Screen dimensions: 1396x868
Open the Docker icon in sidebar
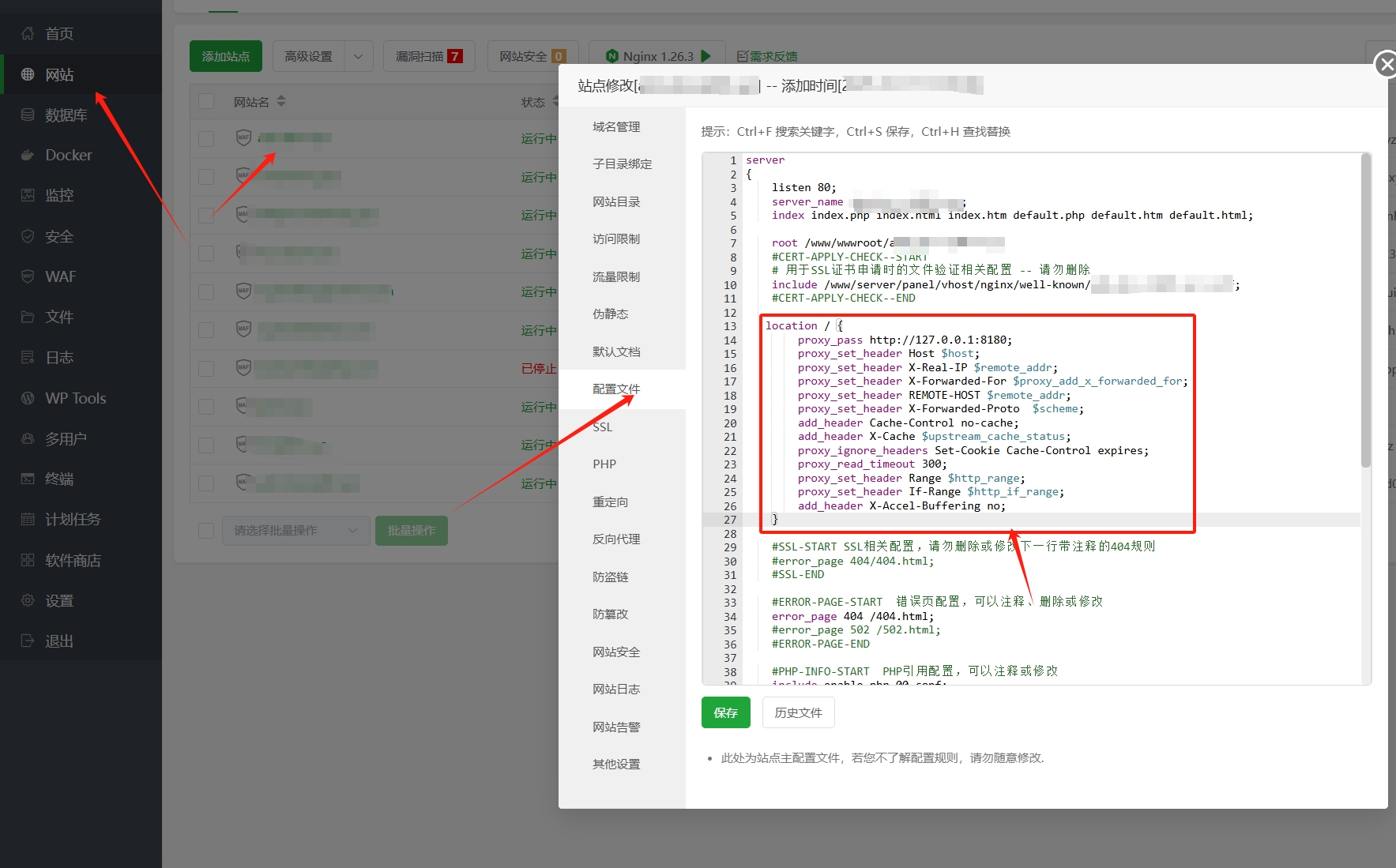click(28, 155)
